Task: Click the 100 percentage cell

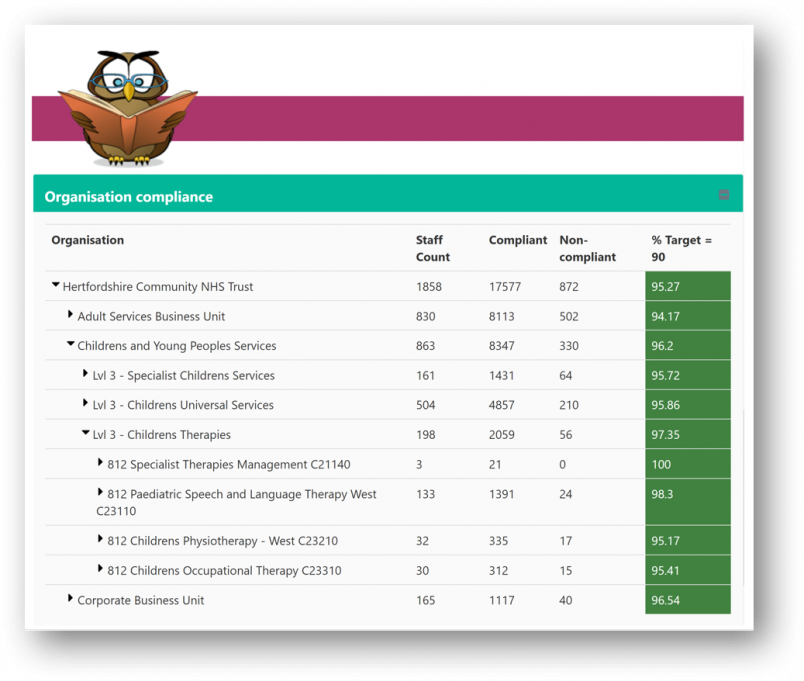Action: [688, 464]
